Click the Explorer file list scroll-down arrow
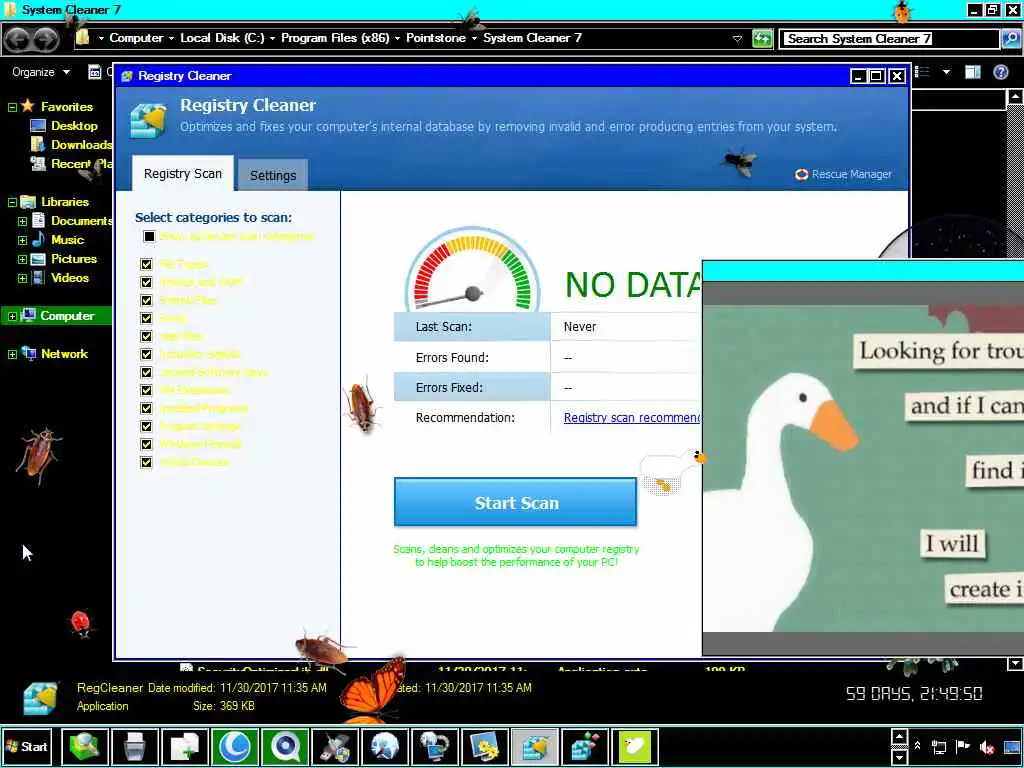 tap(1016, 664)
